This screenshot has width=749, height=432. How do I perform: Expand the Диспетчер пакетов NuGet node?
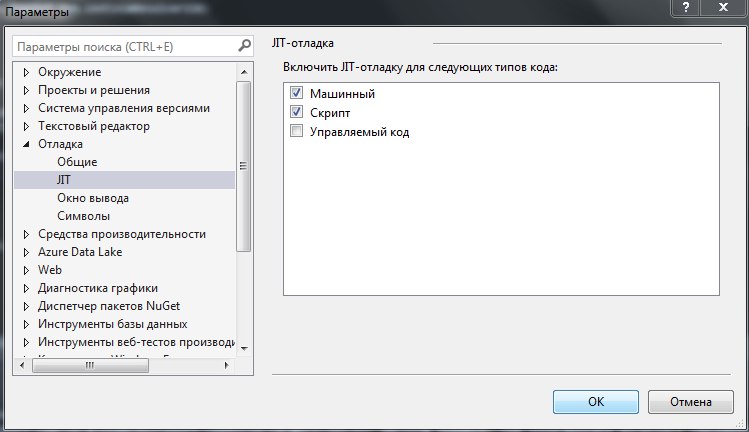26,306
